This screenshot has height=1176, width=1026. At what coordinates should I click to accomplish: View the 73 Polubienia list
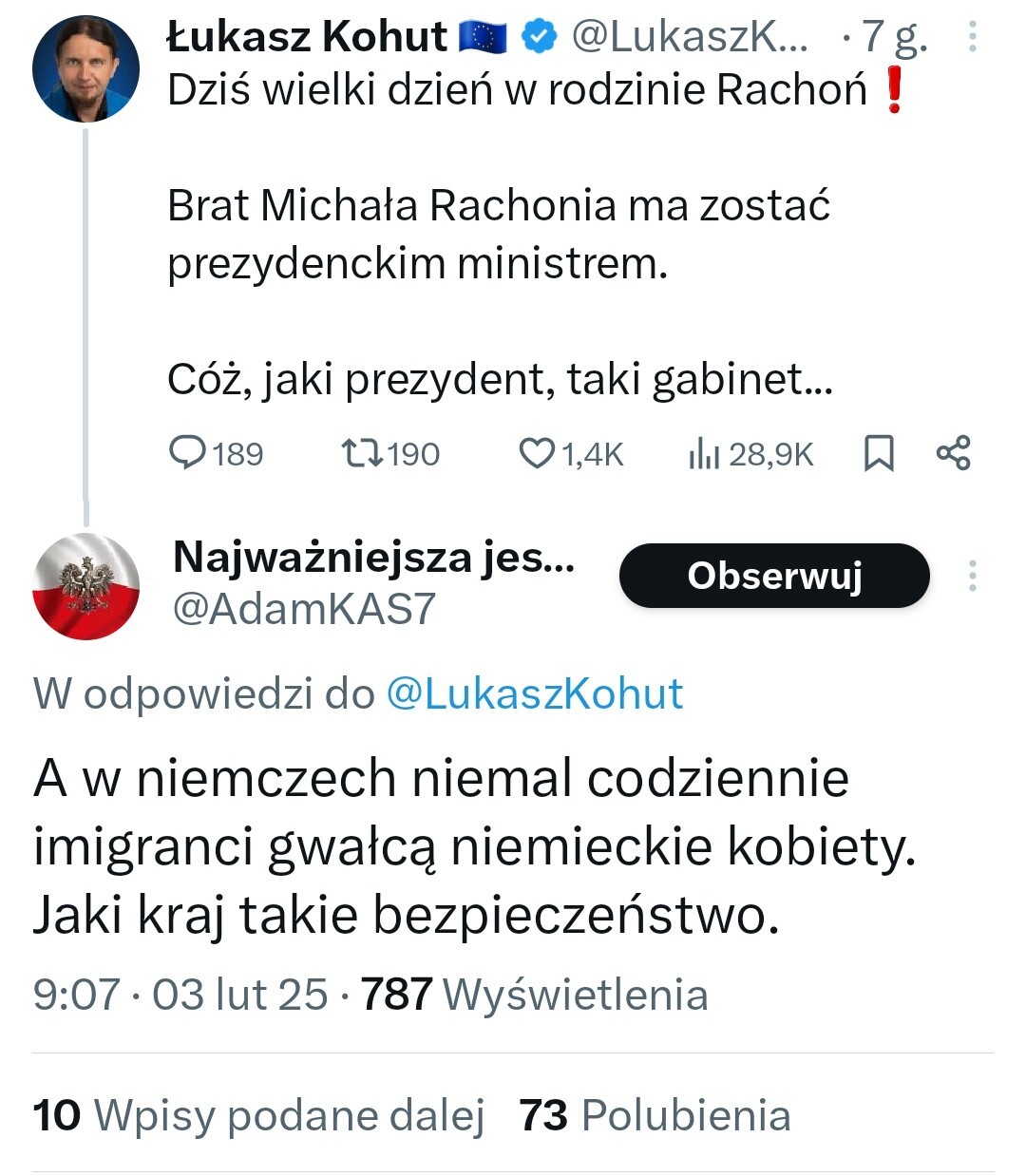655,1115
